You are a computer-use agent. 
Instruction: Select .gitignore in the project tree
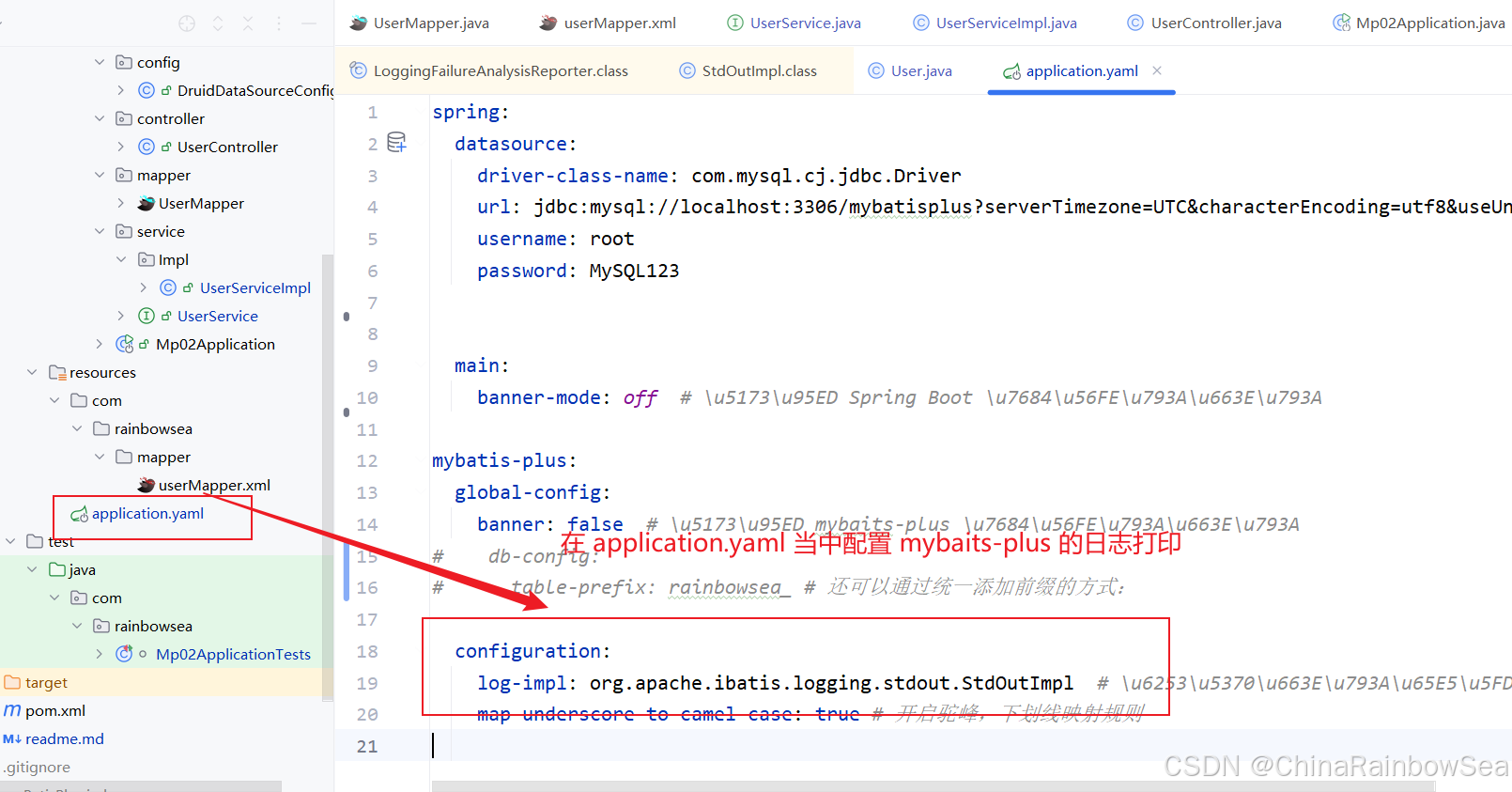pyautogui.click(x=36, y=767)
